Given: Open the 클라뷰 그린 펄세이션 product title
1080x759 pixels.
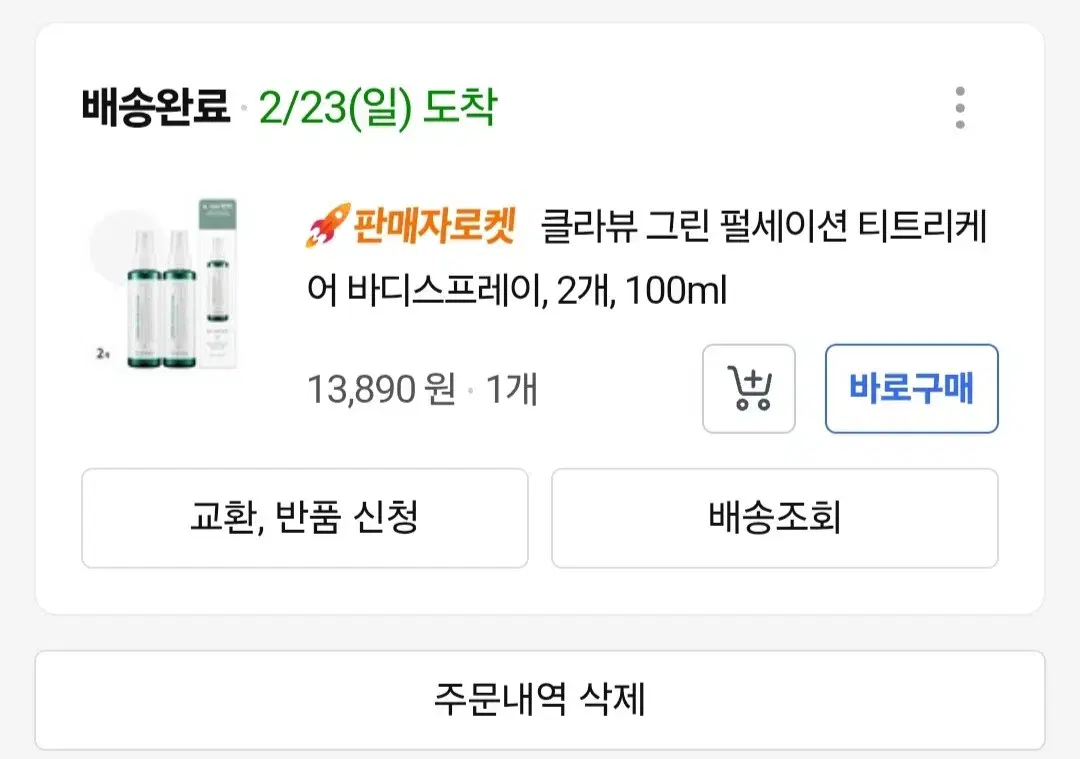Looking at the screenshot, I should [x=694, y=226].
